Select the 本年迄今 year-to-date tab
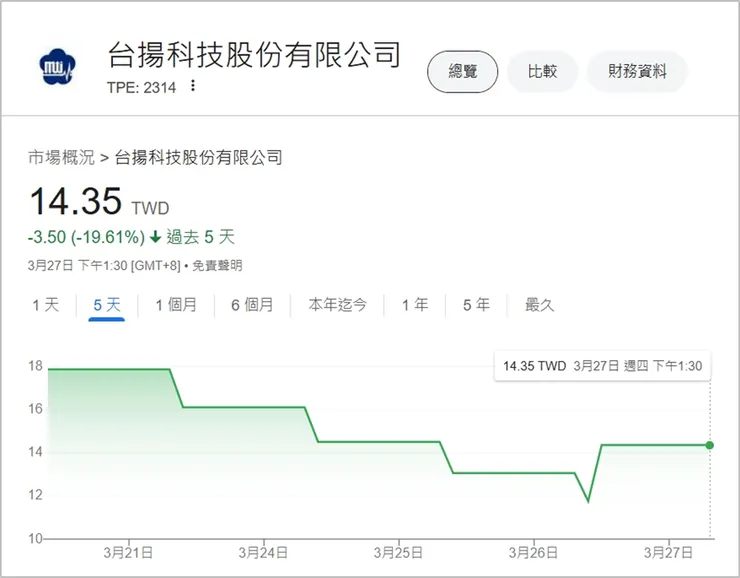Screen dimensions: 740x578 (x=337, y=305)
